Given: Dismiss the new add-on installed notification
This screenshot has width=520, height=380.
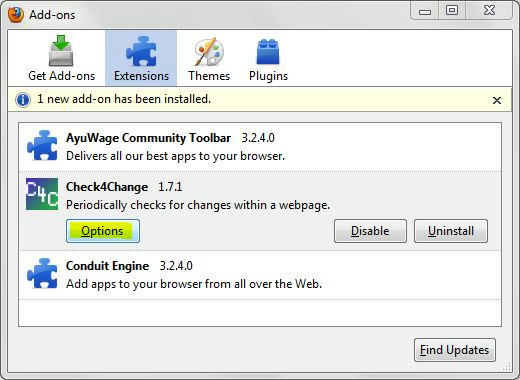Looking at the screenshot, I should click(x=497, y=100).
